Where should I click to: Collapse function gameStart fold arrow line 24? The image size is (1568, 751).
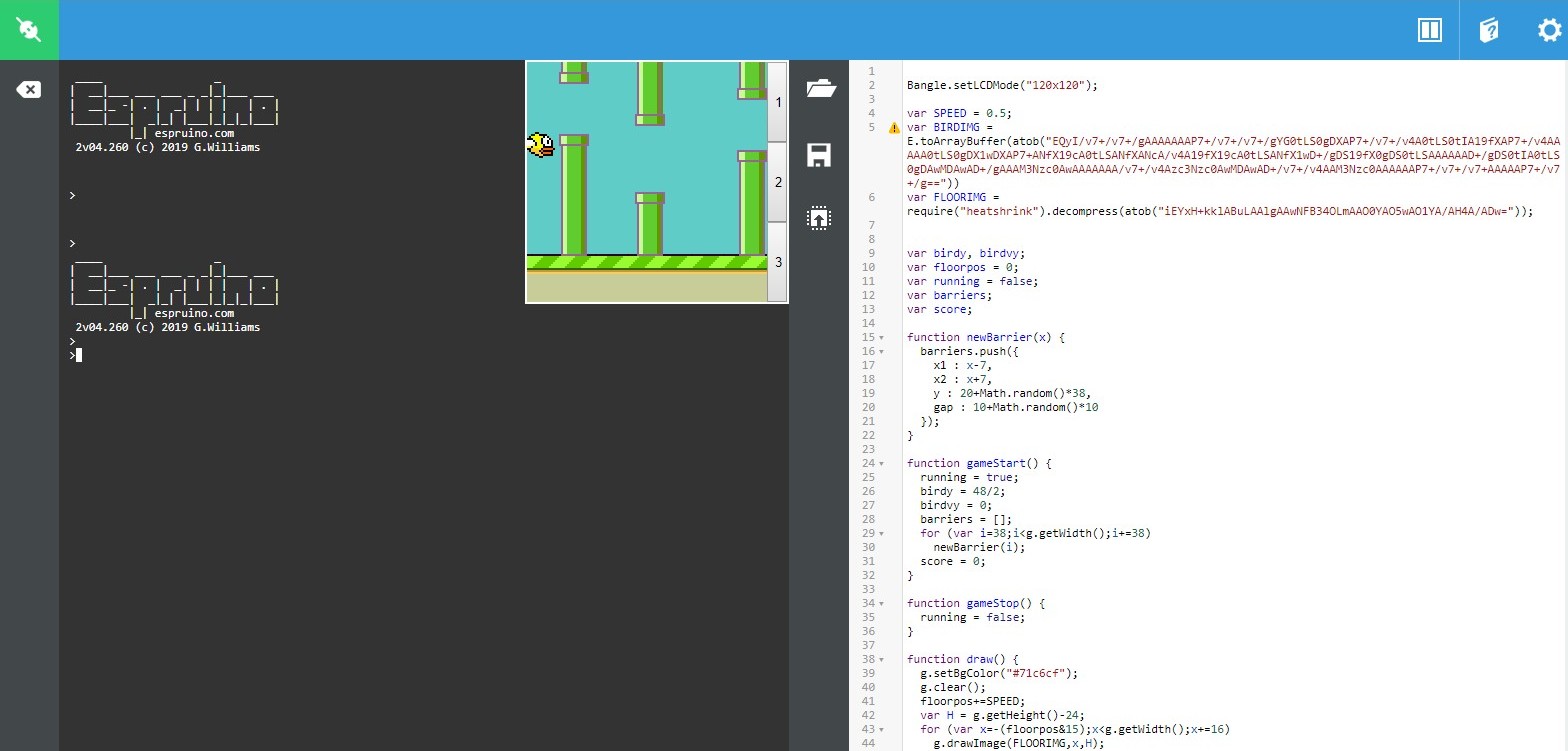[x=881, y=464]
